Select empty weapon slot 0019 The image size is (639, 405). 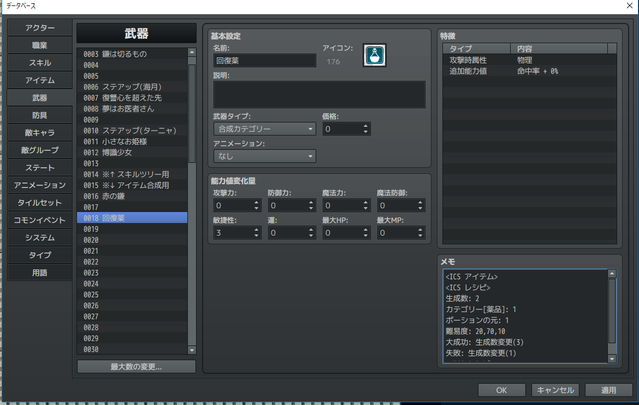pos(132,229)
